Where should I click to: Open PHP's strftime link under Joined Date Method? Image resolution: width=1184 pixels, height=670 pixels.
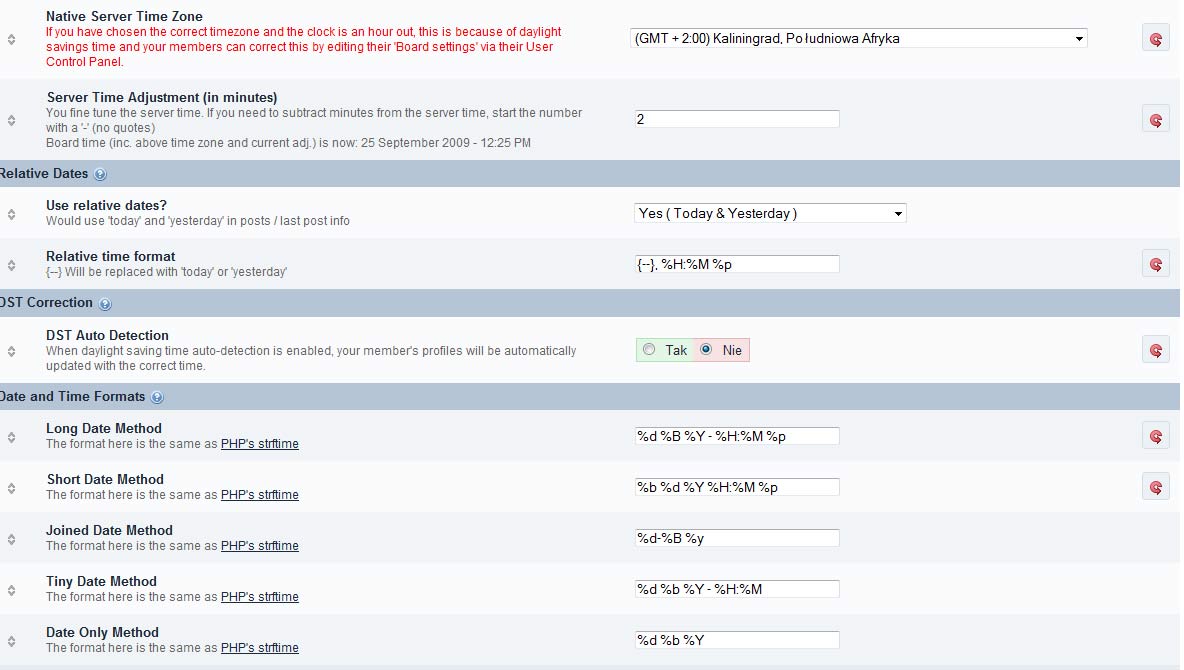259,546
